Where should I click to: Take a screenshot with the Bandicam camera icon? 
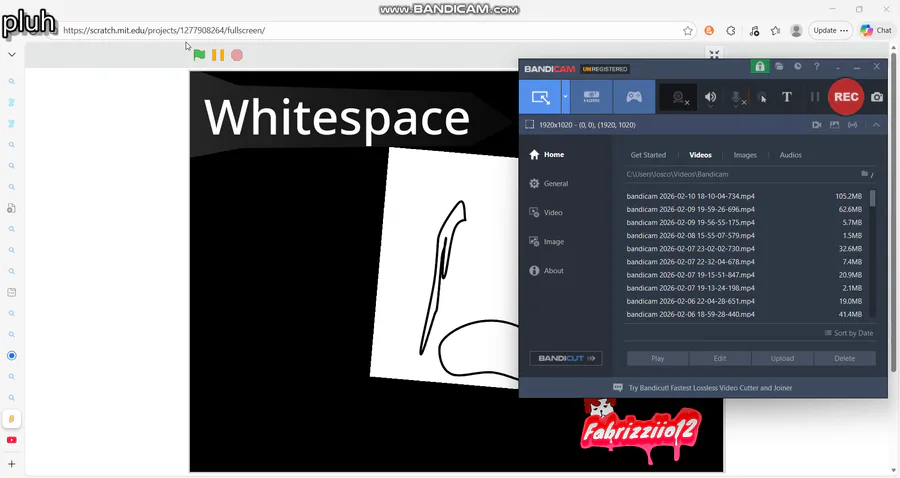coord(877,97)
